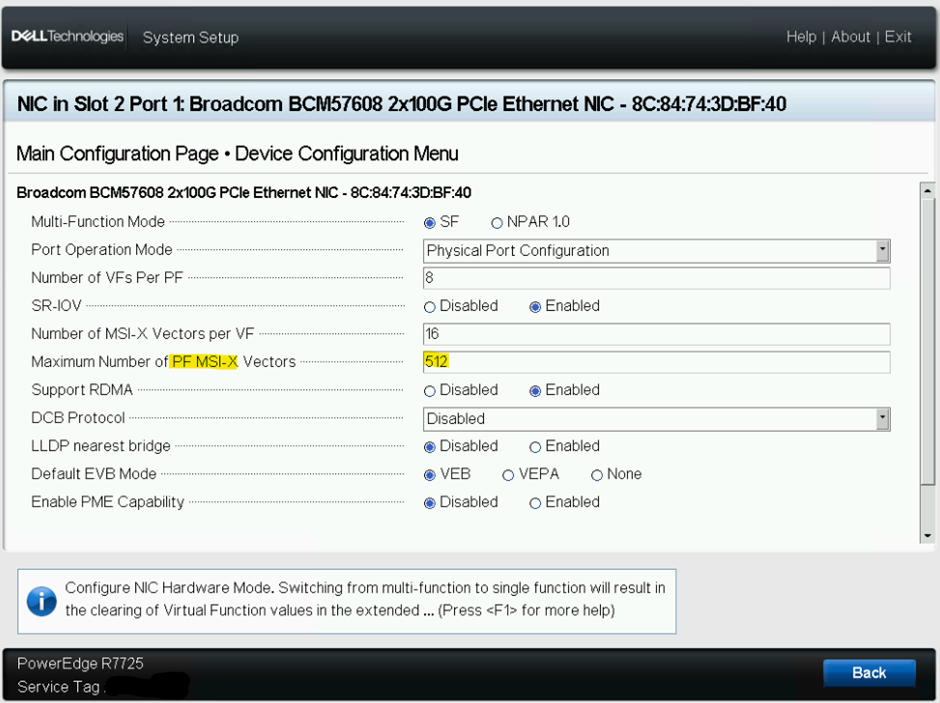Select NPAR 1.0 for Multi-Function Mode
Image resolution: width=940 pixels, height=703 pixels.
coord(496,223)
